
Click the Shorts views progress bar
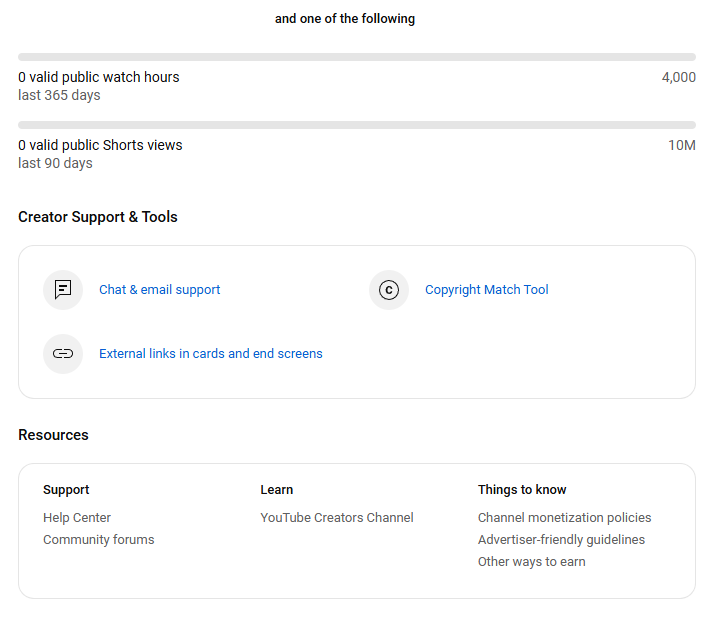tap(357, 125)
